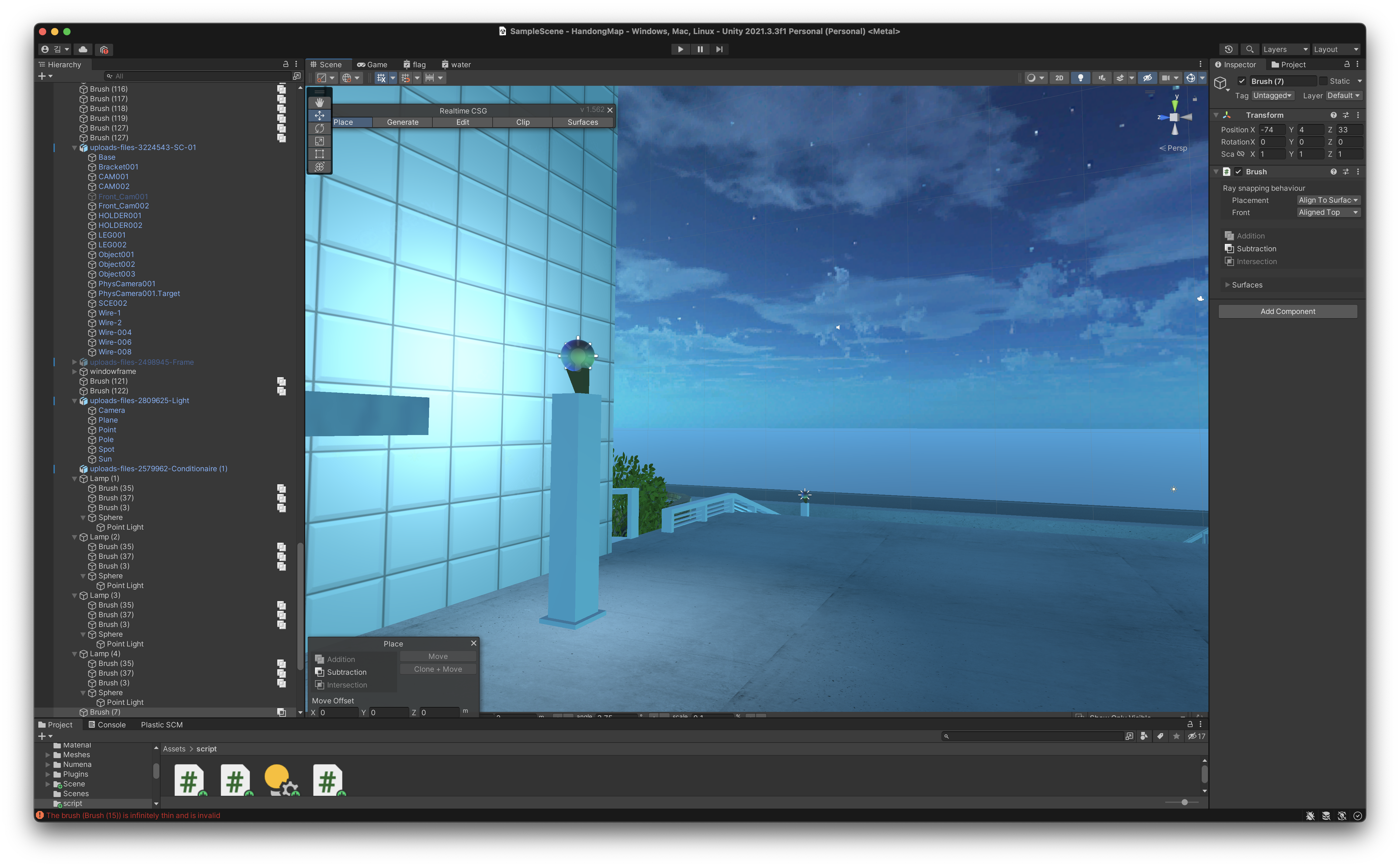Enable the Static checkbox
Viewport: 1400px width, 867px height.
[1323, 81]
